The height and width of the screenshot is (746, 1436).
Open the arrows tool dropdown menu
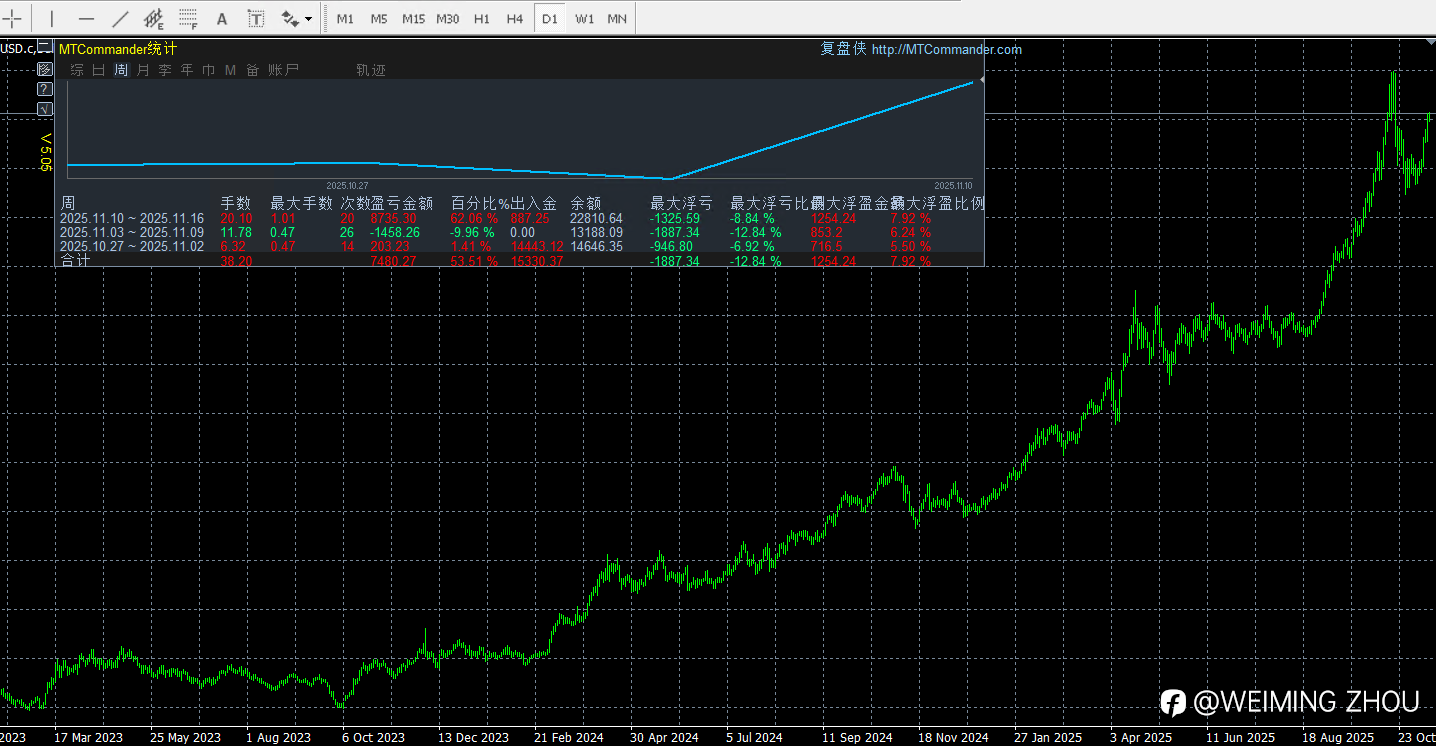tap(308, 19)
